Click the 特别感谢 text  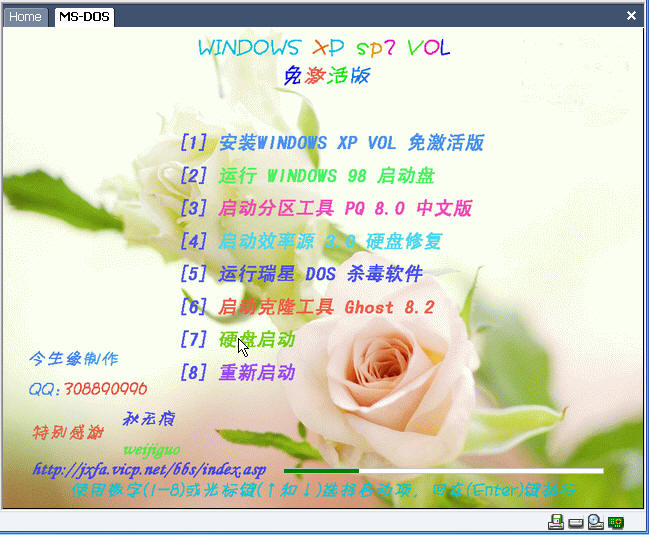coord(68,432)
